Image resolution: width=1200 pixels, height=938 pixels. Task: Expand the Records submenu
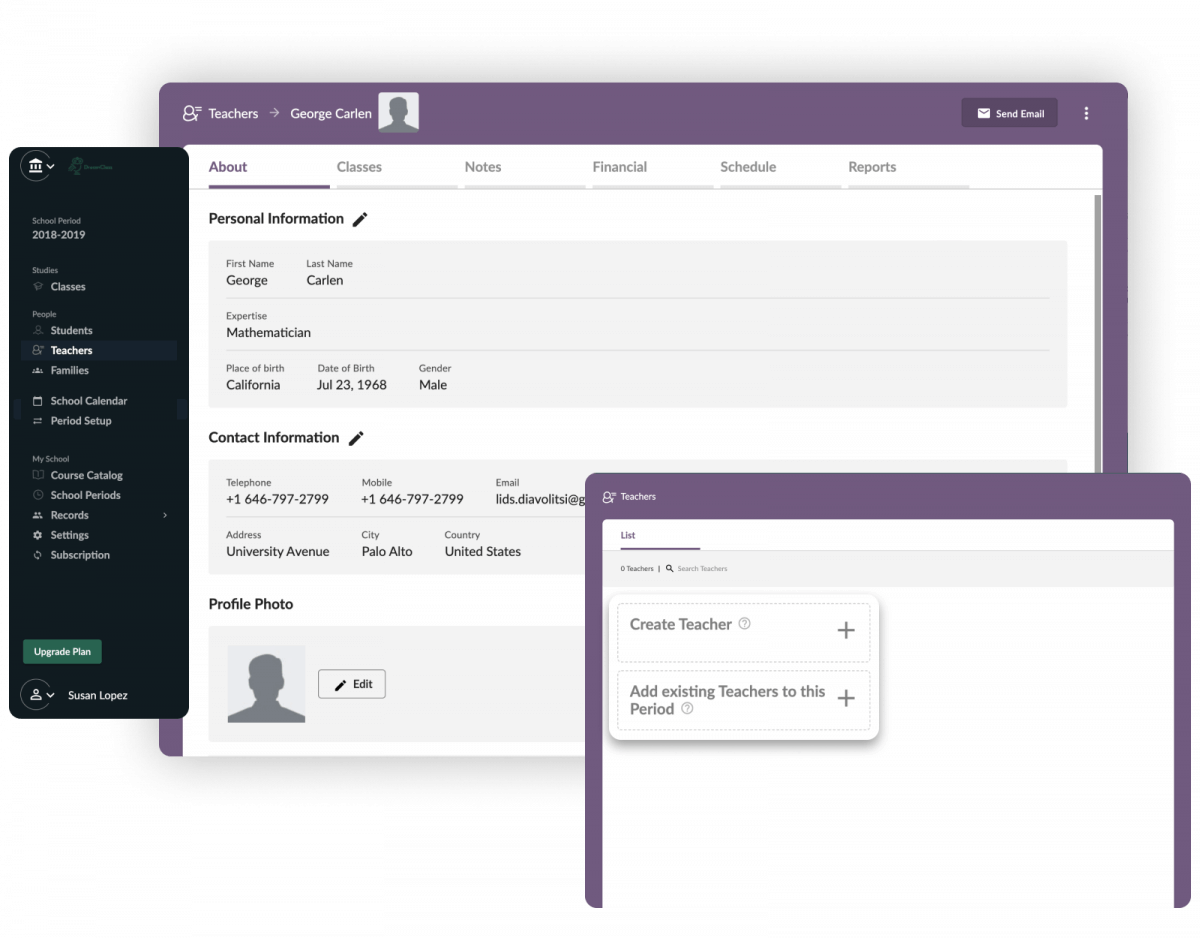coord(165,515)
